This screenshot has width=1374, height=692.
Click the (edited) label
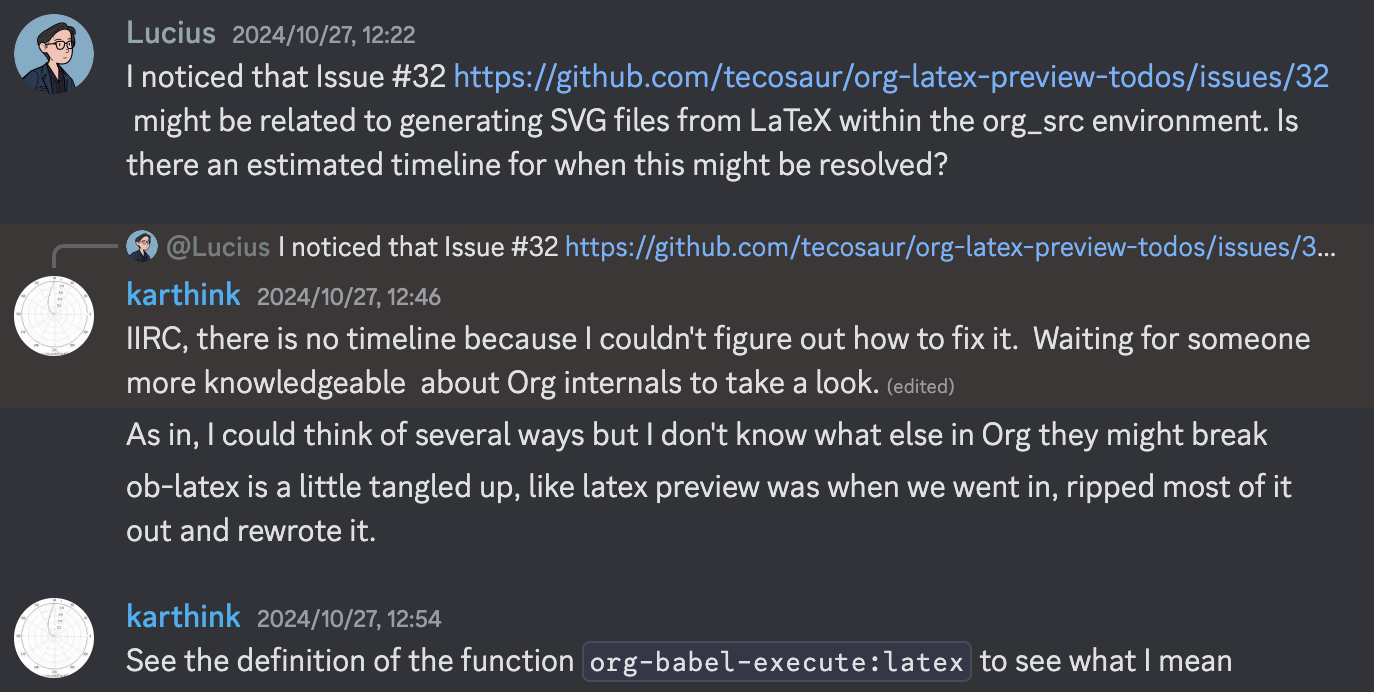tap(920, 386)
